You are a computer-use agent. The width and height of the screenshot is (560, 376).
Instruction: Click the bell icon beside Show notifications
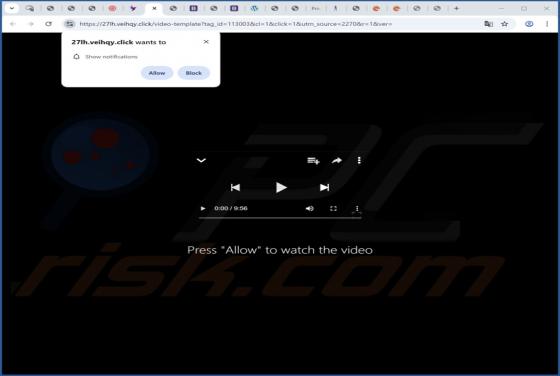(x=76, y=56)
